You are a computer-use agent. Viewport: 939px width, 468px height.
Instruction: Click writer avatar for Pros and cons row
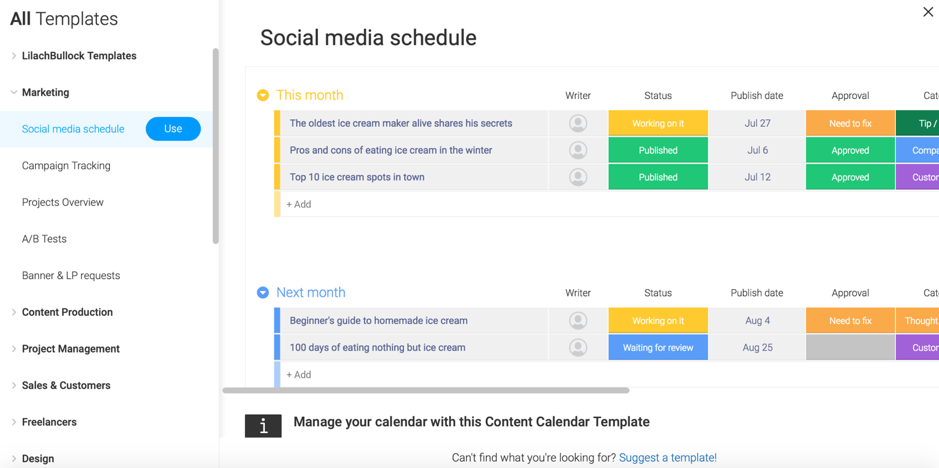[578, 150]
